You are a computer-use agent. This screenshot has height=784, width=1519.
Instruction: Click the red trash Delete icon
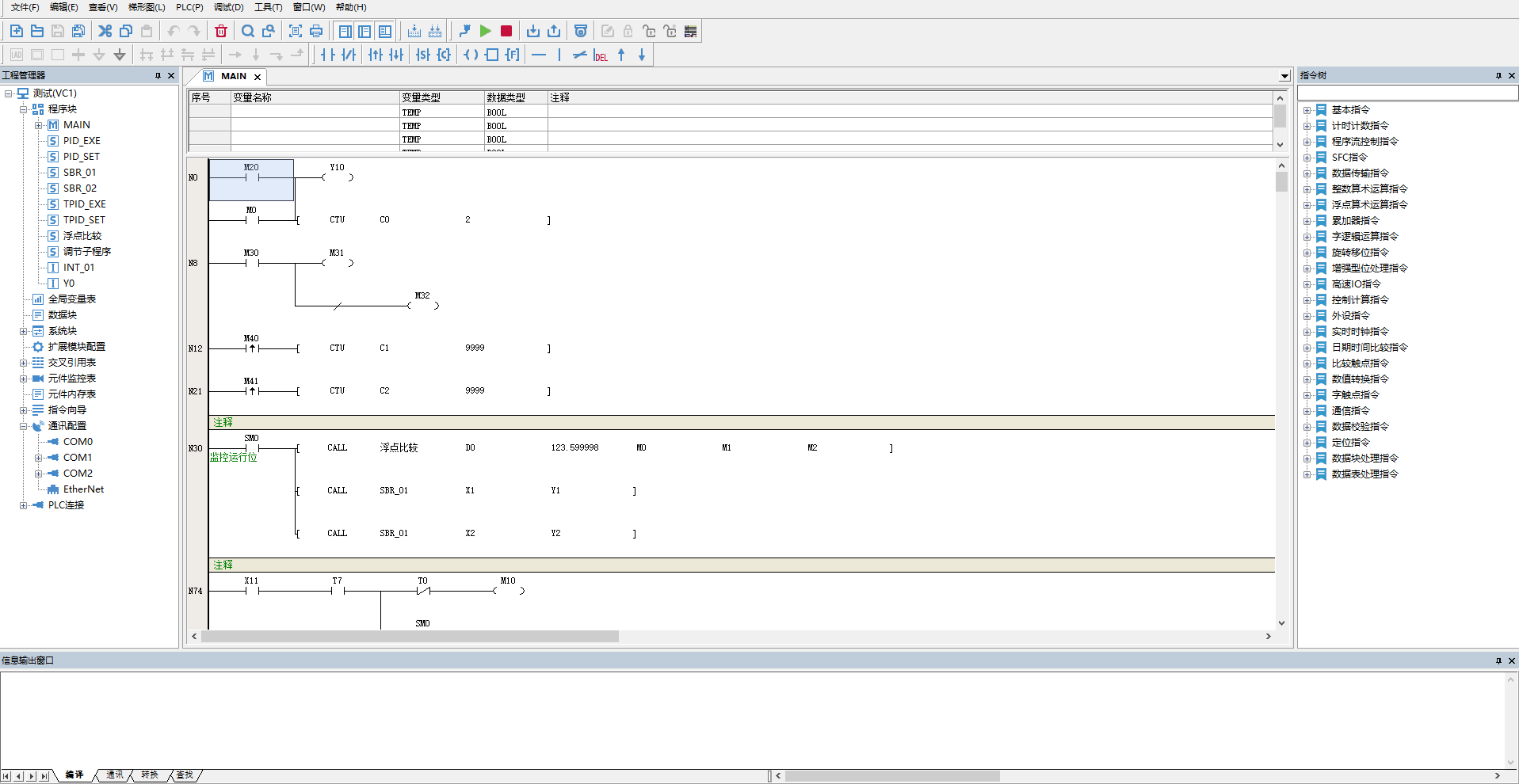[x=221, y=31]
